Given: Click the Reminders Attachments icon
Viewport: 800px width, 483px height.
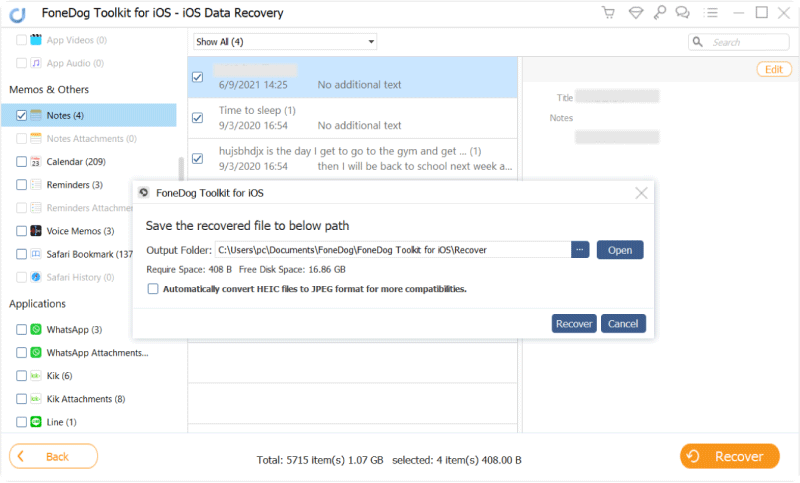Looking at the screenshot, I should [36, 208].
